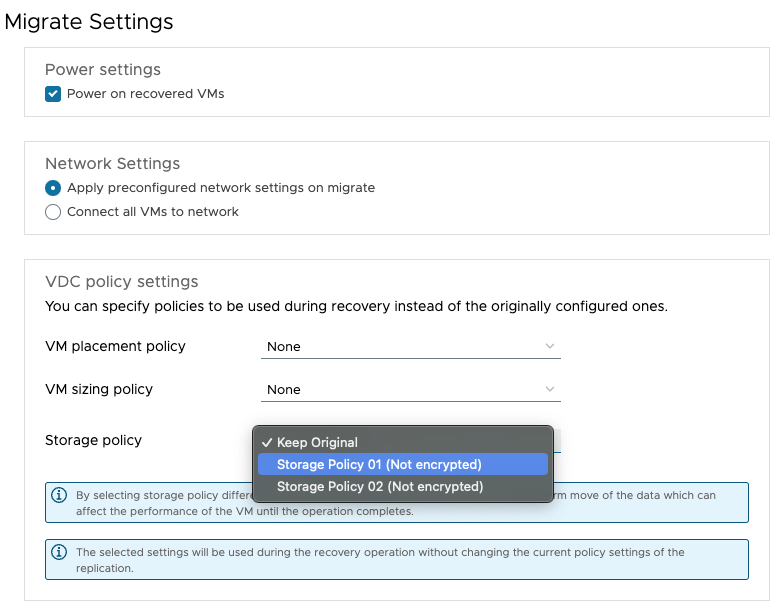Click the Migrate Settings heading
The image size is (776, 607).
[89, 22]
